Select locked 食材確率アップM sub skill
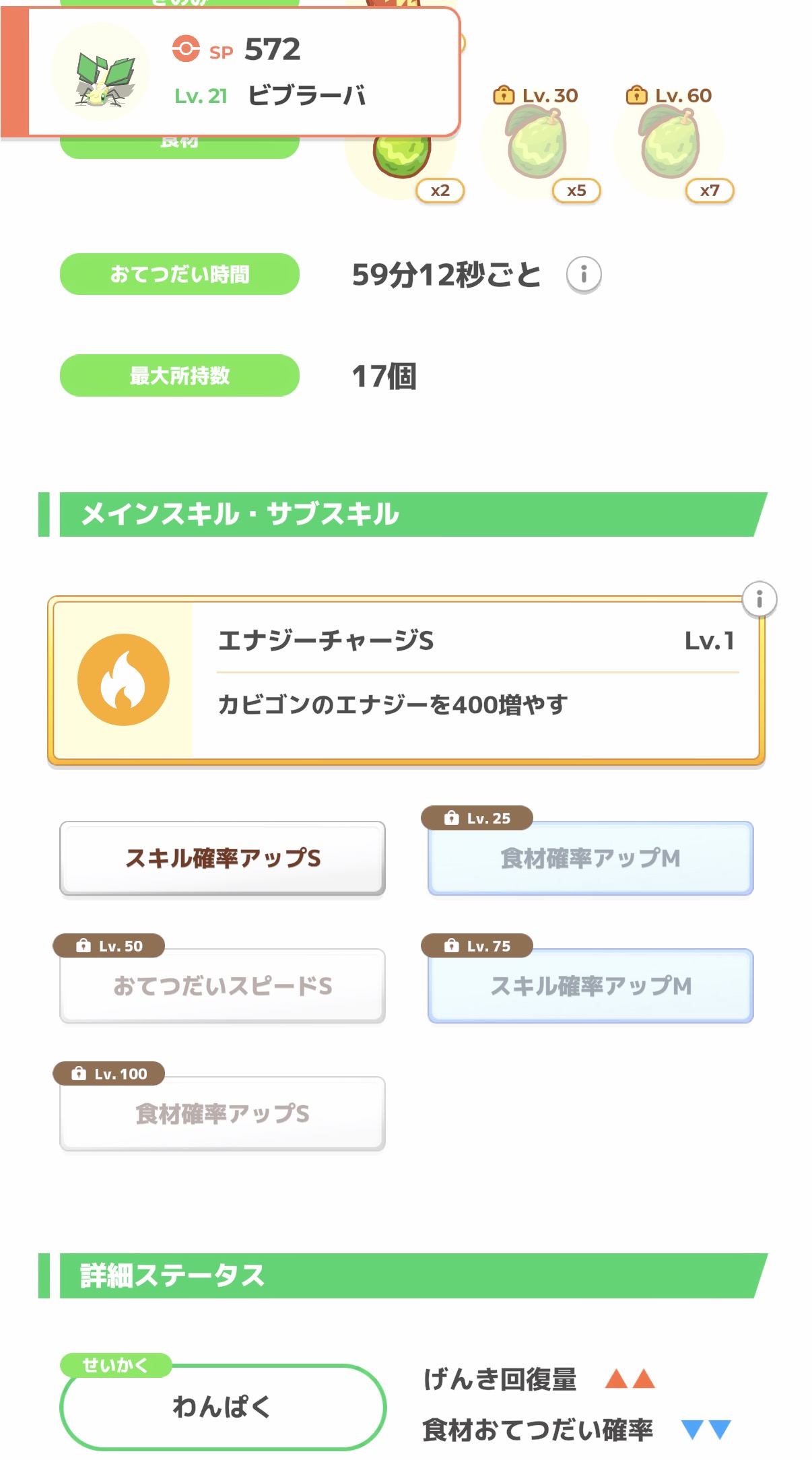The image size is (812, 1460). 590,858
